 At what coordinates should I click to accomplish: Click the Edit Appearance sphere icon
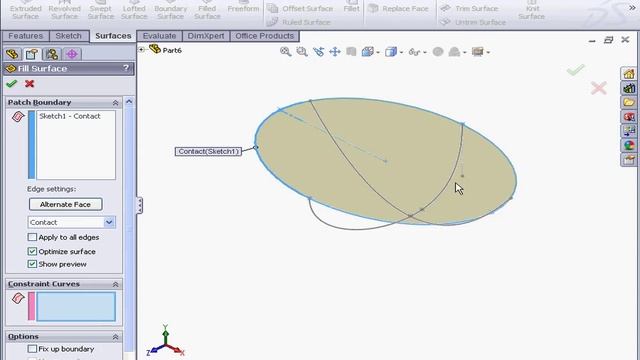tap(438, 52)
